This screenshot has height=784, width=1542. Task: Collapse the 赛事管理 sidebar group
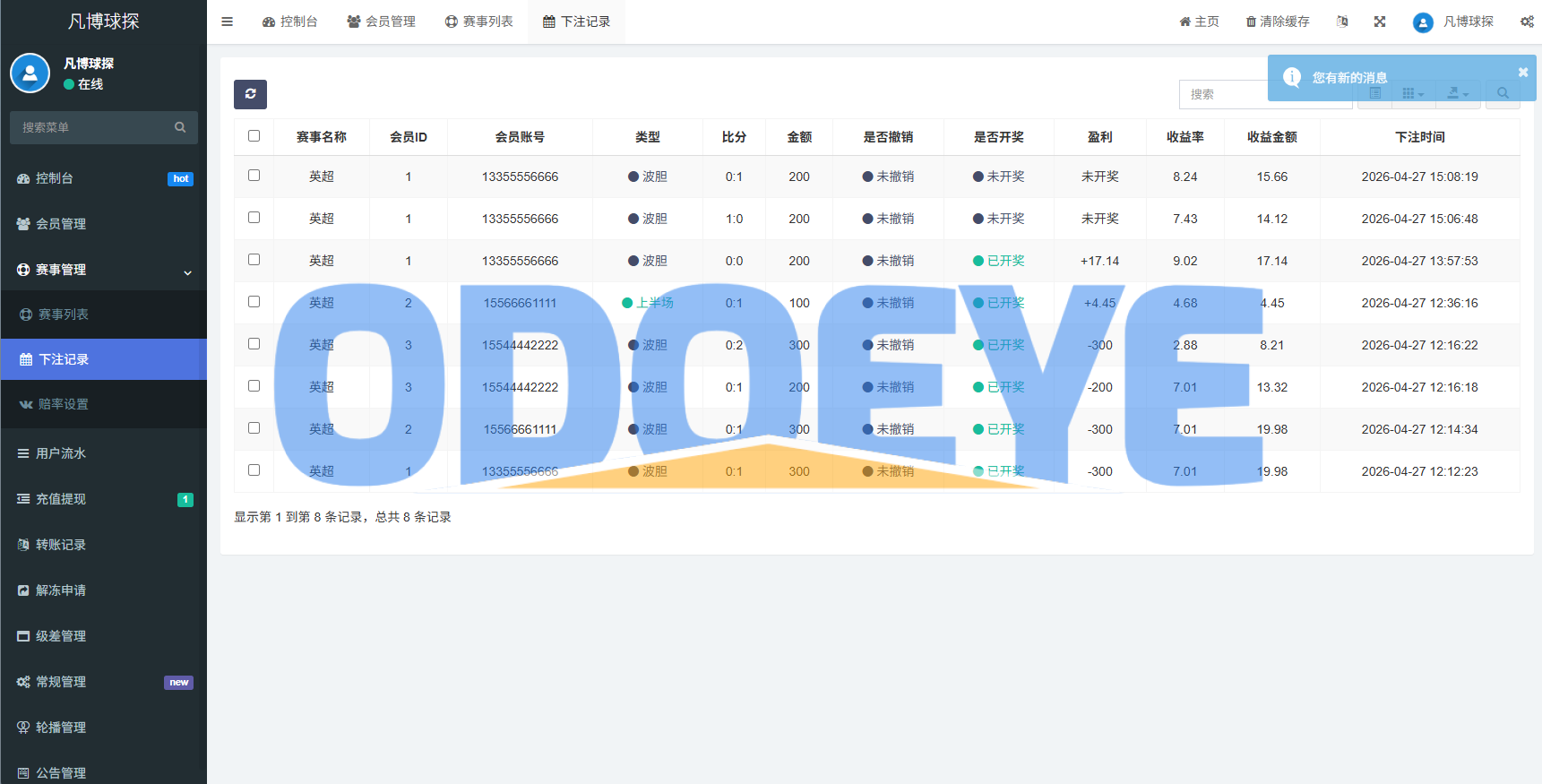pos(103,270)
